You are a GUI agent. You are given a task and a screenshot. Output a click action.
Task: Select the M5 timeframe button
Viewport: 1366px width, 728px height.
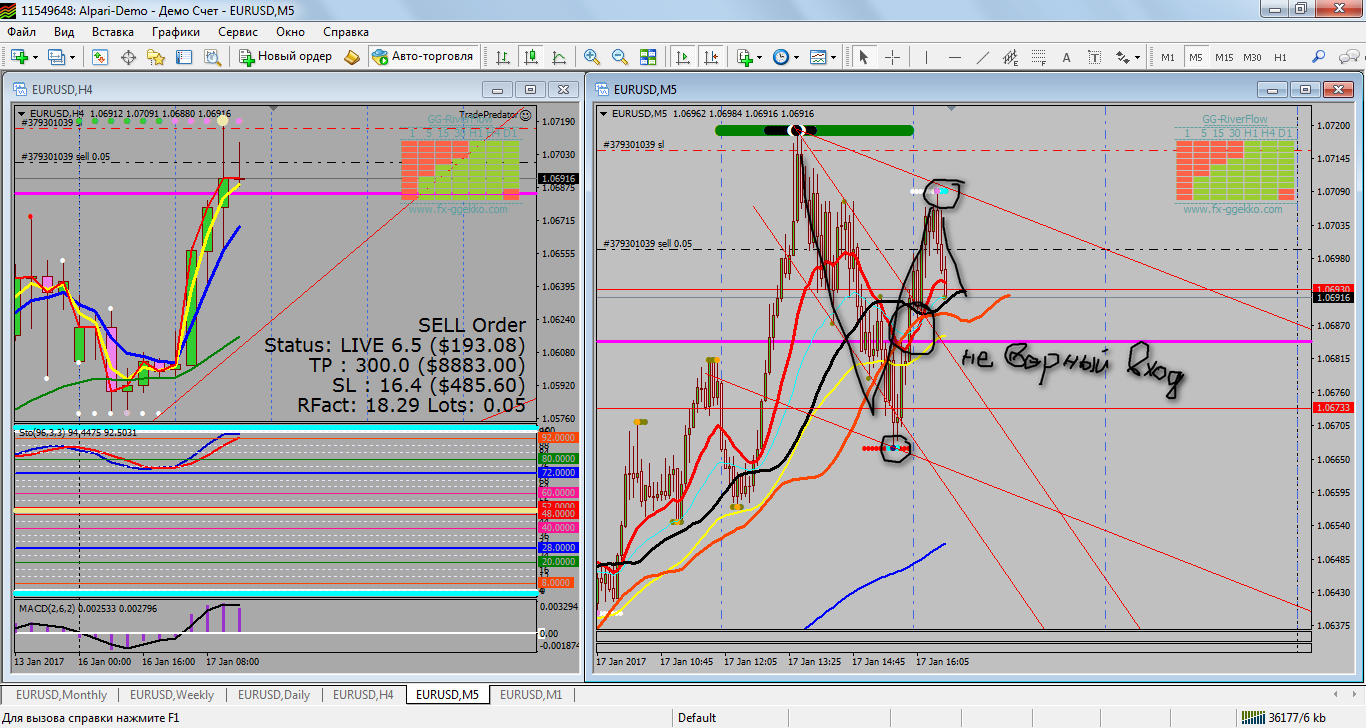pyautogui.click(x=1196, y=57)
